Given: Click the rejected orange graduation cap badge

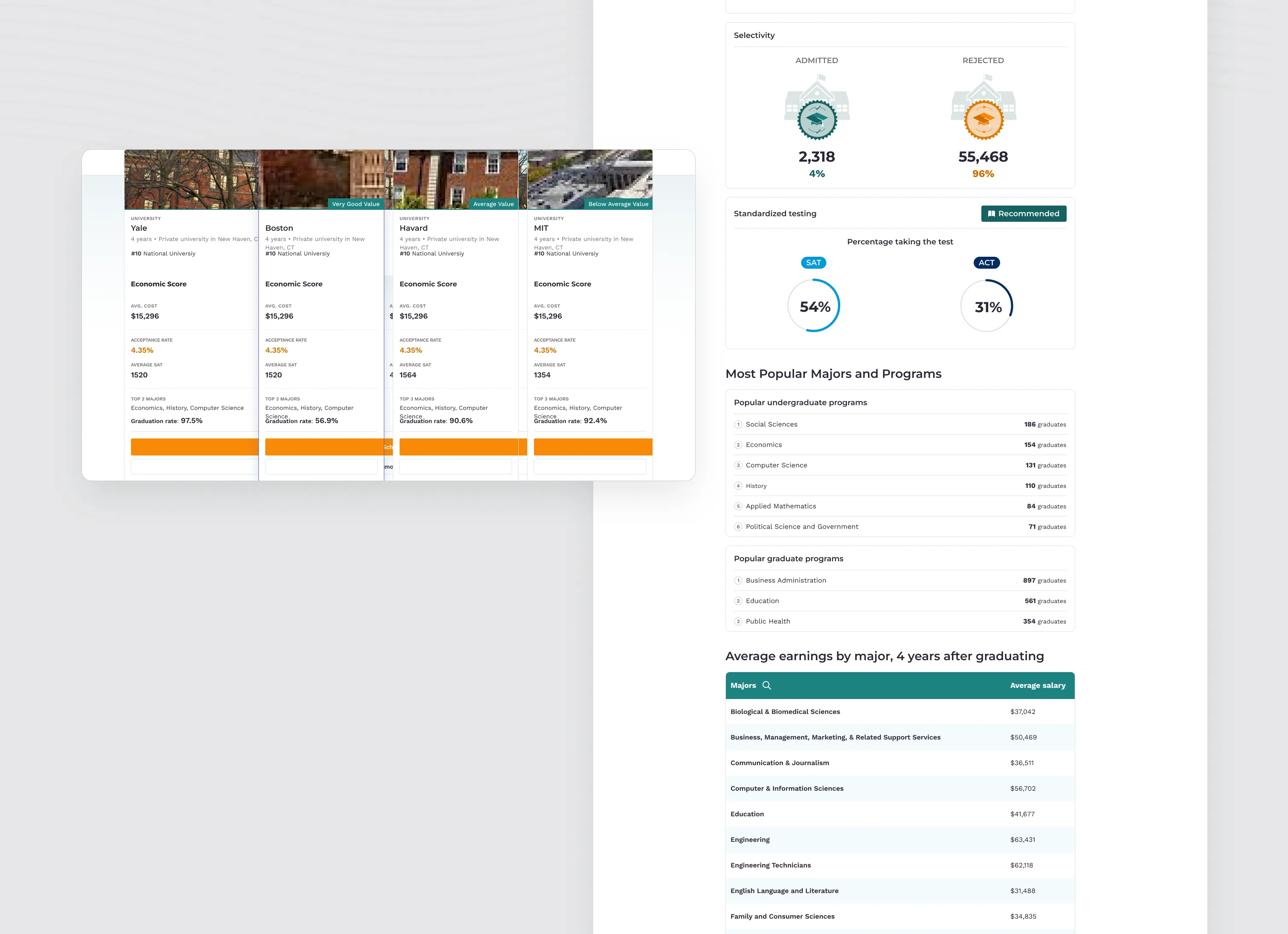Looking at the screenshot, I should coord(983,120).
